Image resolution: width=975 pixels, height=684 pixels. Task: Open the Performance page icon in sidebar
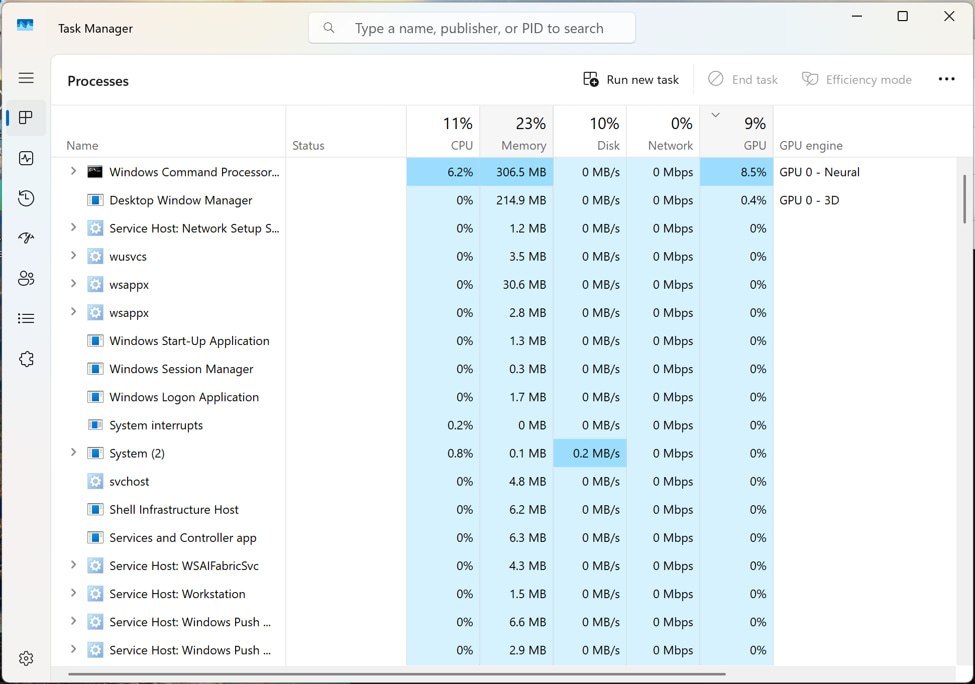26,158
